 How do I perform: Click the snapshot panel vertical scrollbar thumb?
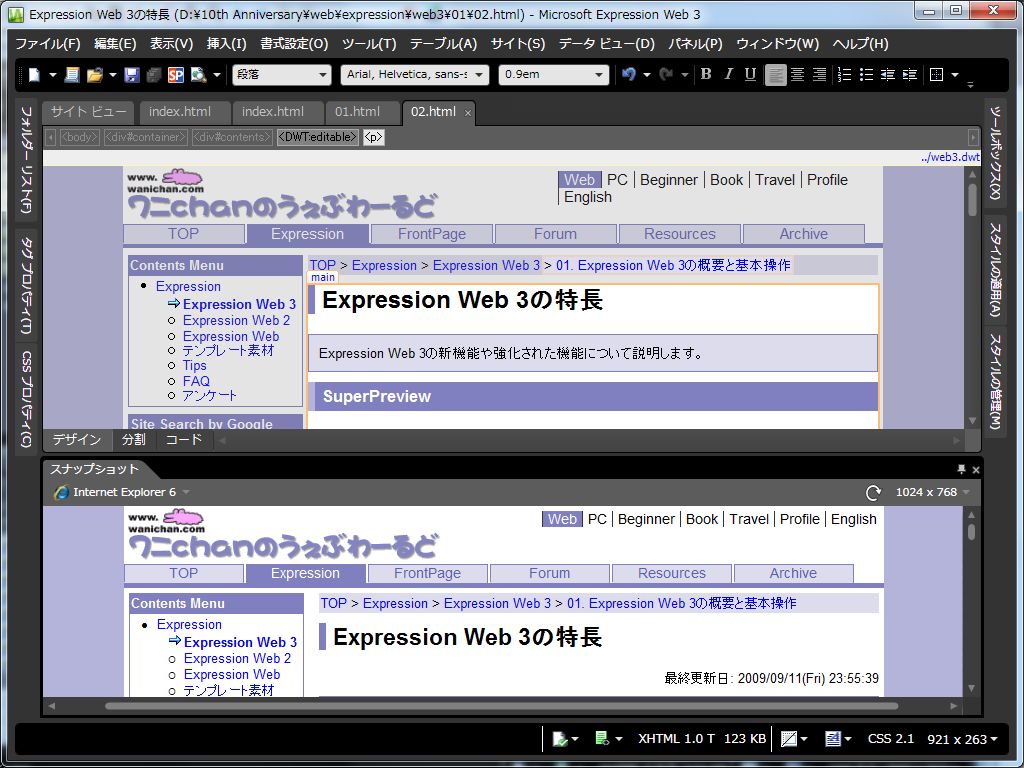[x=972, y=532]
